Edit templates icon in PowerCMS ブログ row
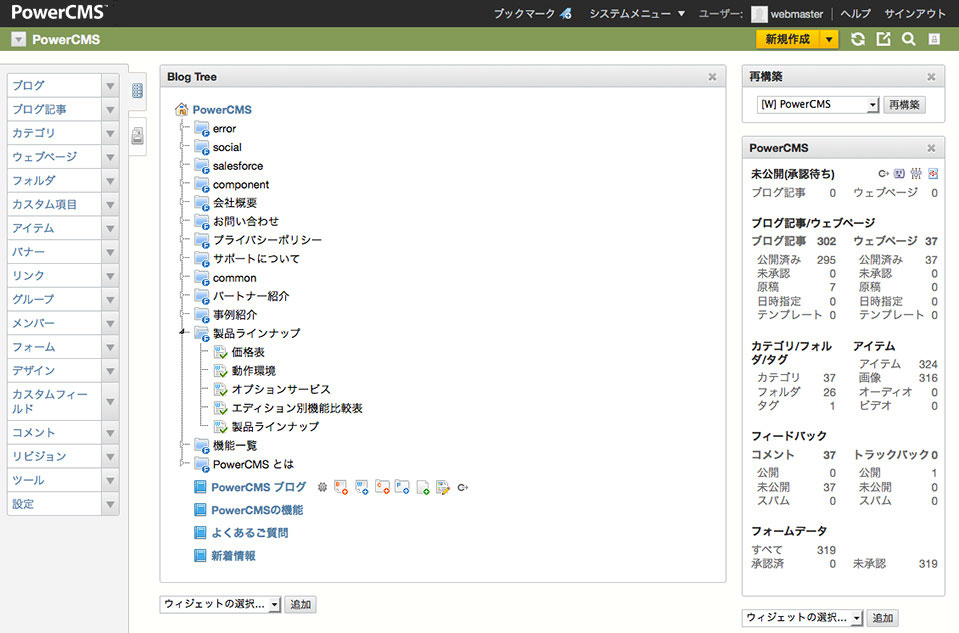 [443, 487]
